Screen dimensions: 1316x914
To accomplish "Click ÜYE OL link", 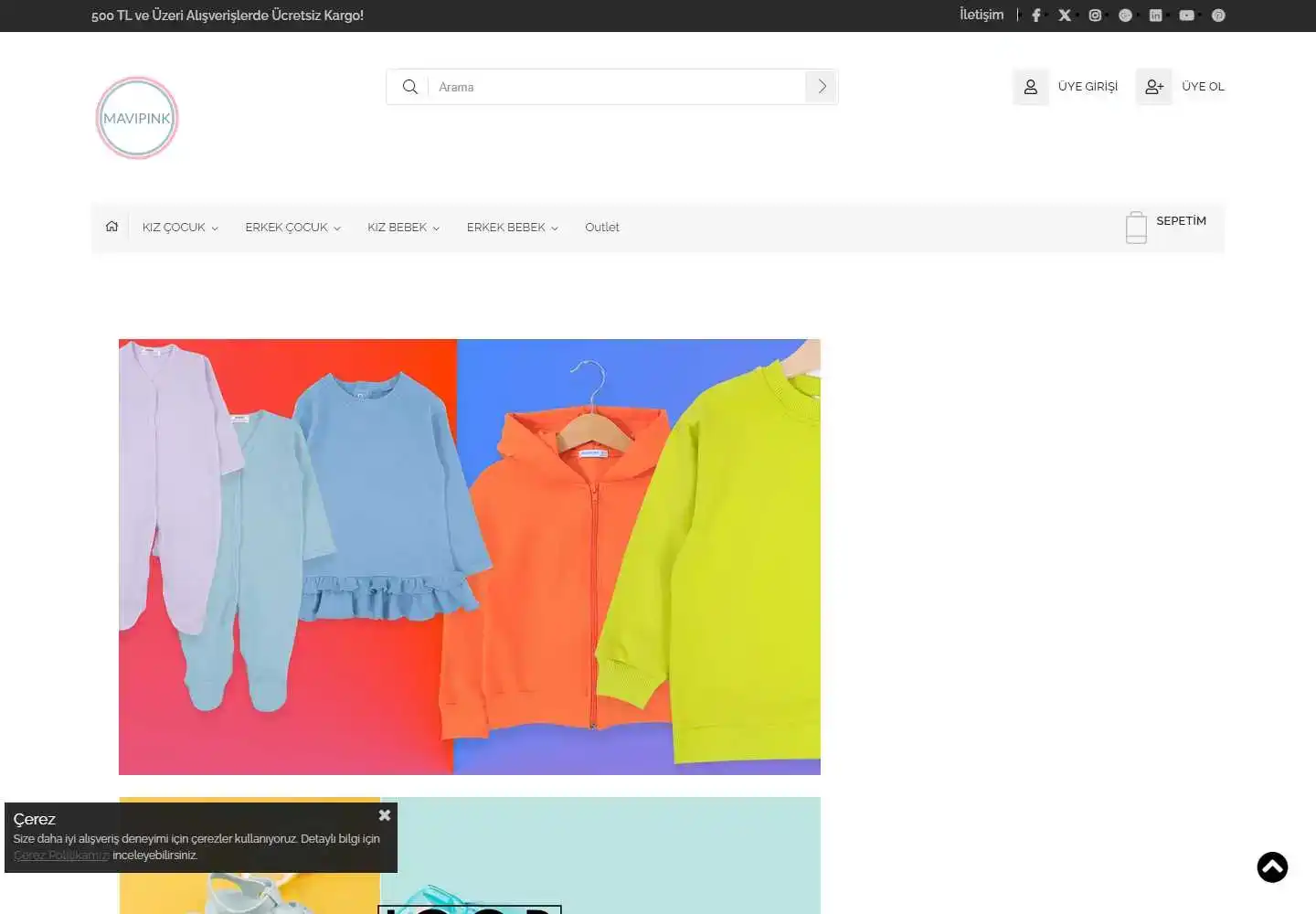I will coord(1203,87).
